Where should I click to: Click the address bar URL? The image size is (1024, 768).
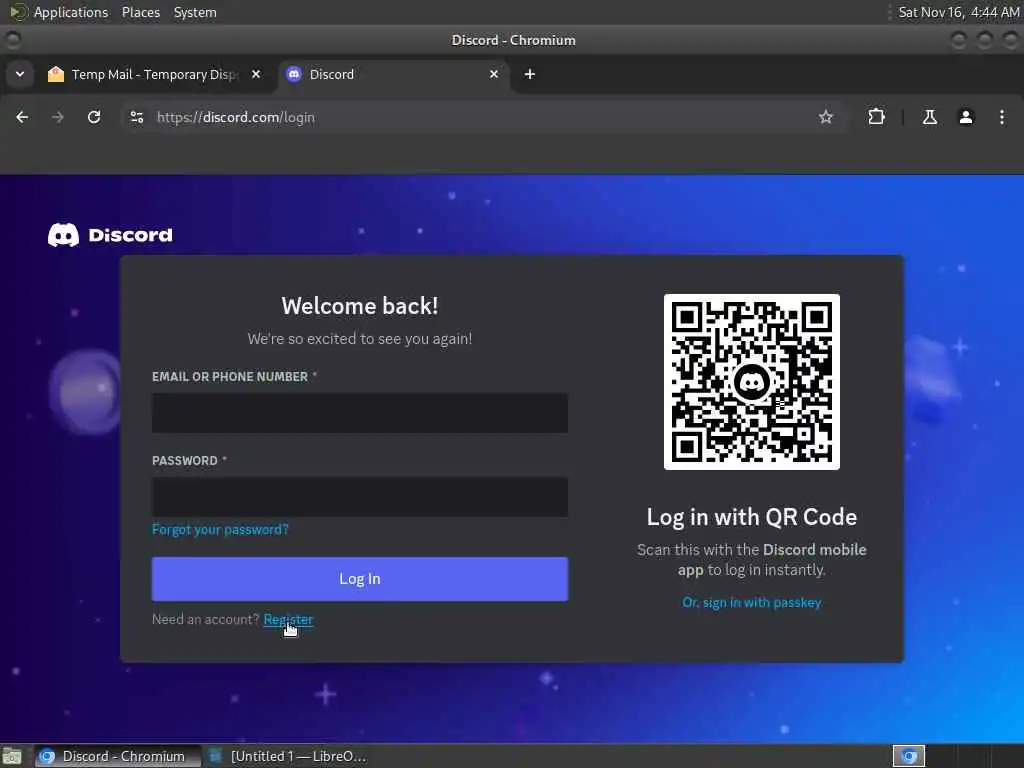tap(236, 118)
